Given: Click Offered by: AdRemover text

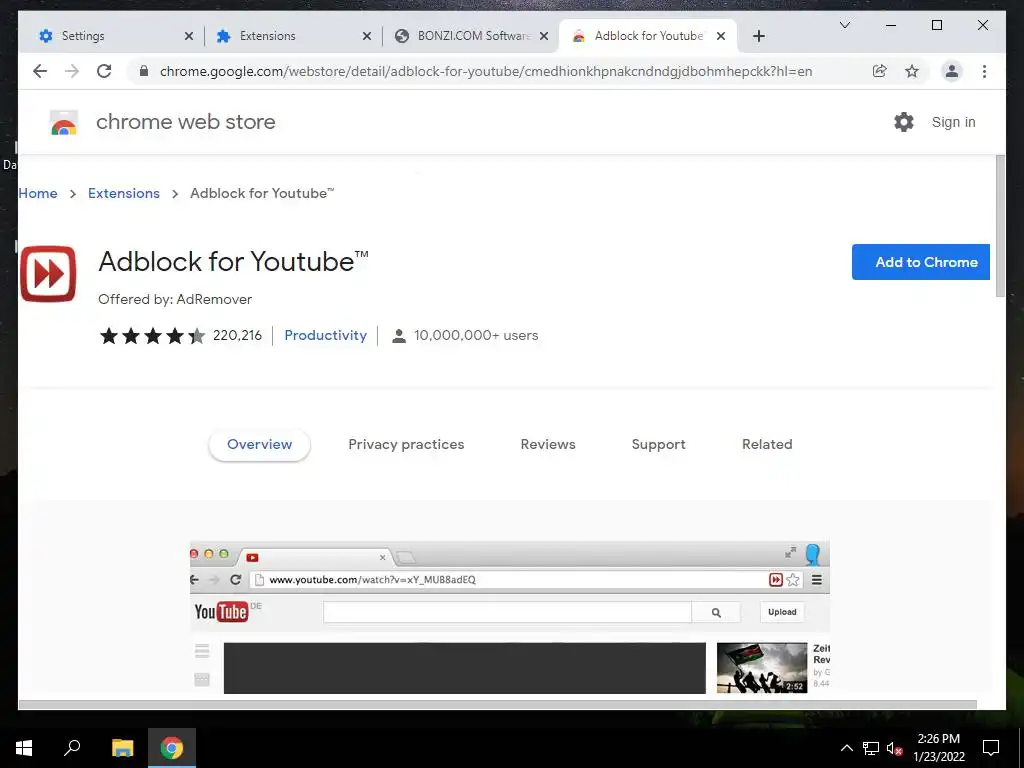Looking at the screenshot, I should point(175,299).
